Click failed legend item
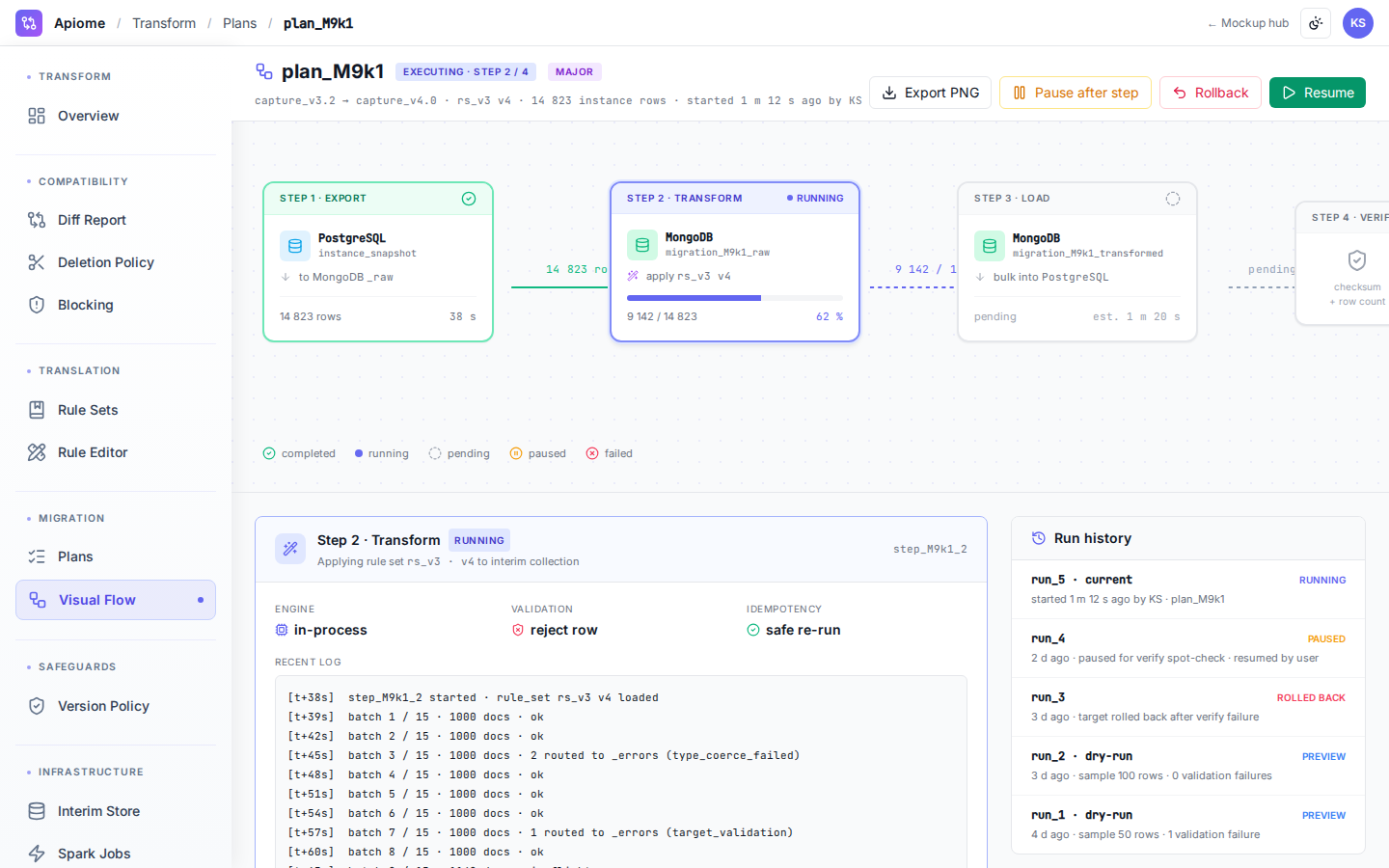 click(x=610, y=453)
